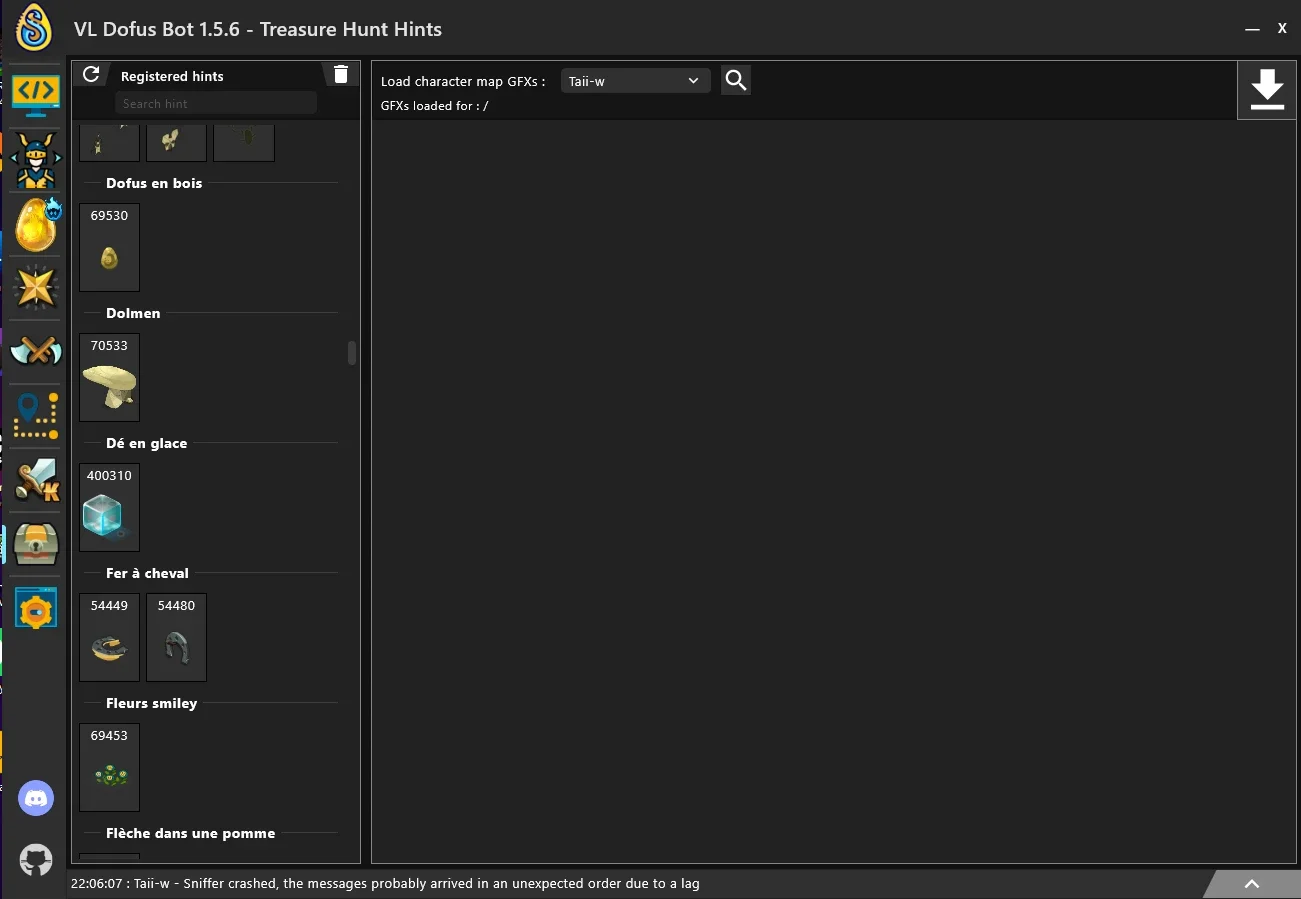
Task: Open the sword with K icon
Action: (36, 480)
